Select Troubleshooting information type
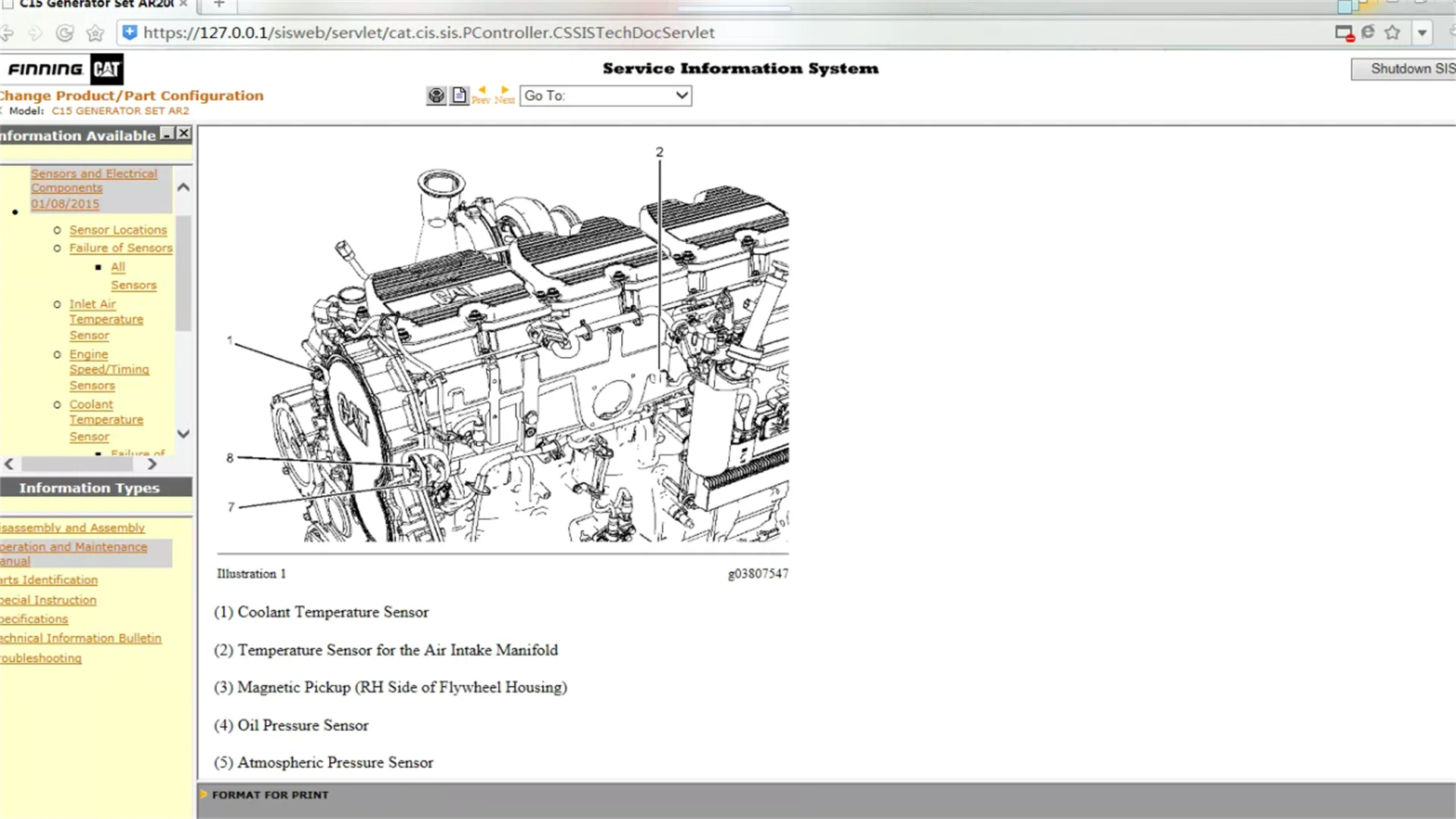 (40, 658)
